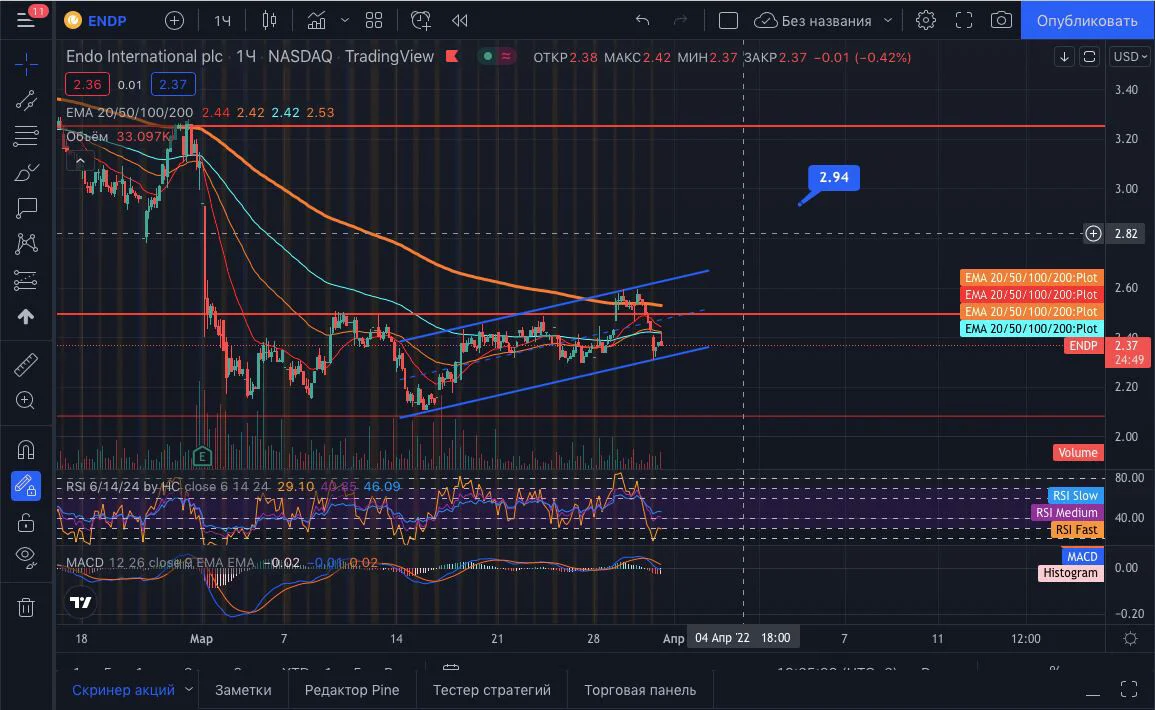This screenshot has width=1155, height=710.
Task: Remove drawings with the trash icon
Action: pos(26,608)
